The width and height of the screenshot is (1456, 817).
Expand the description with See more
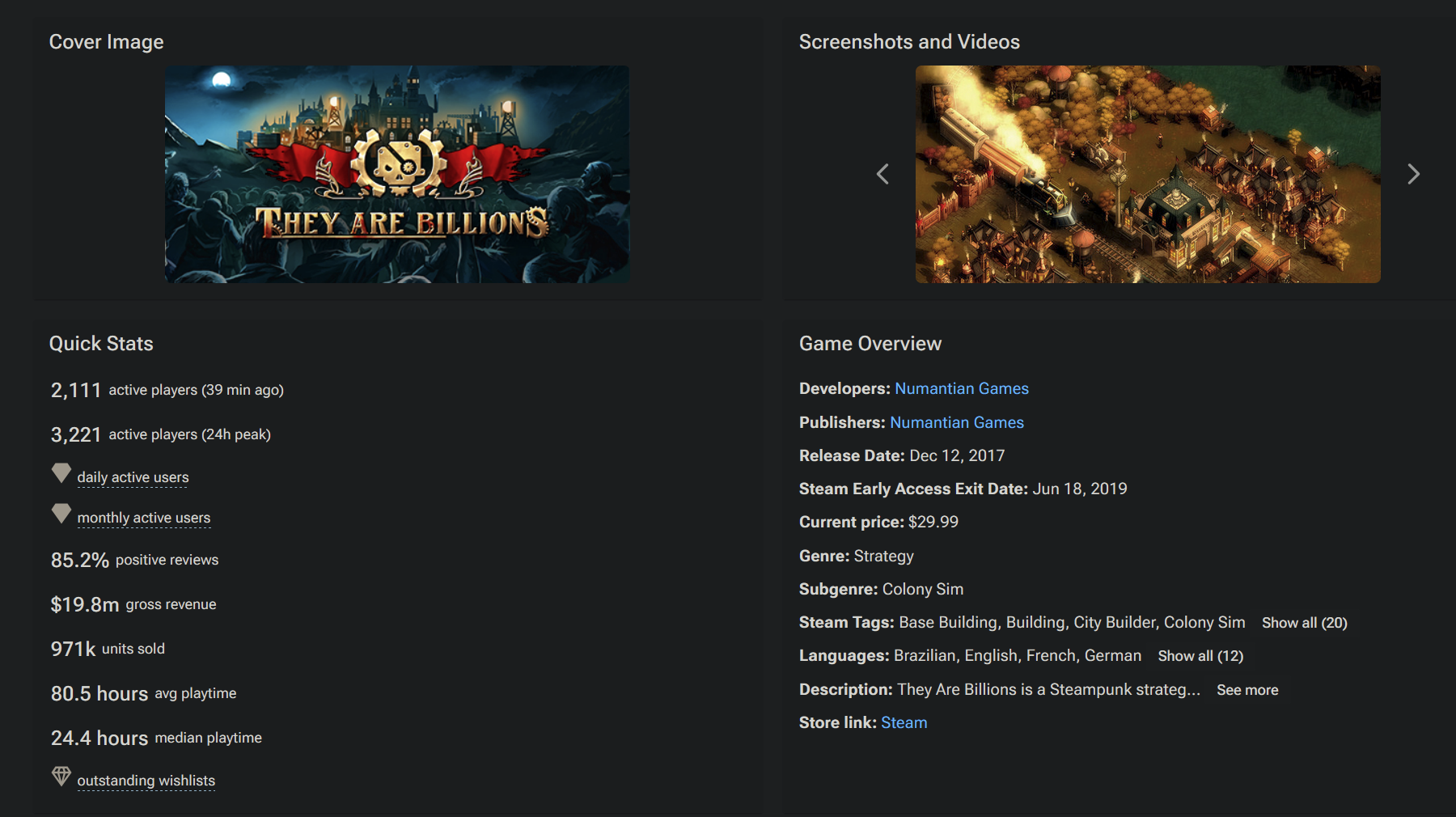1247,690
